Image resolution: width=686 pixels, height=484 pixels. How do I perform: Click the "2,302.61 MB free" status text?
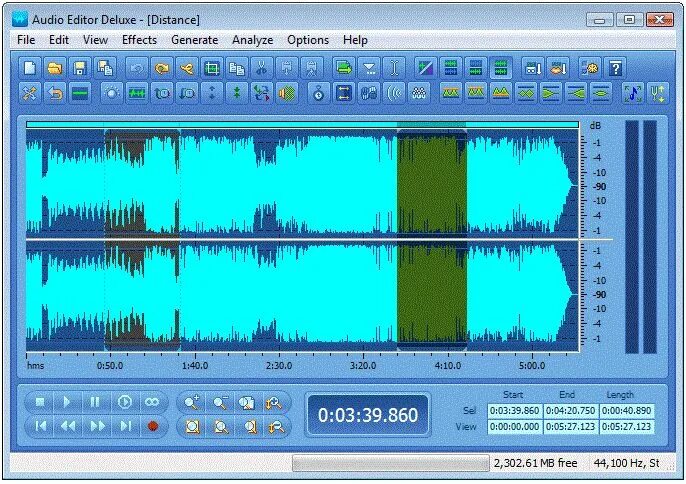point(536,463)
